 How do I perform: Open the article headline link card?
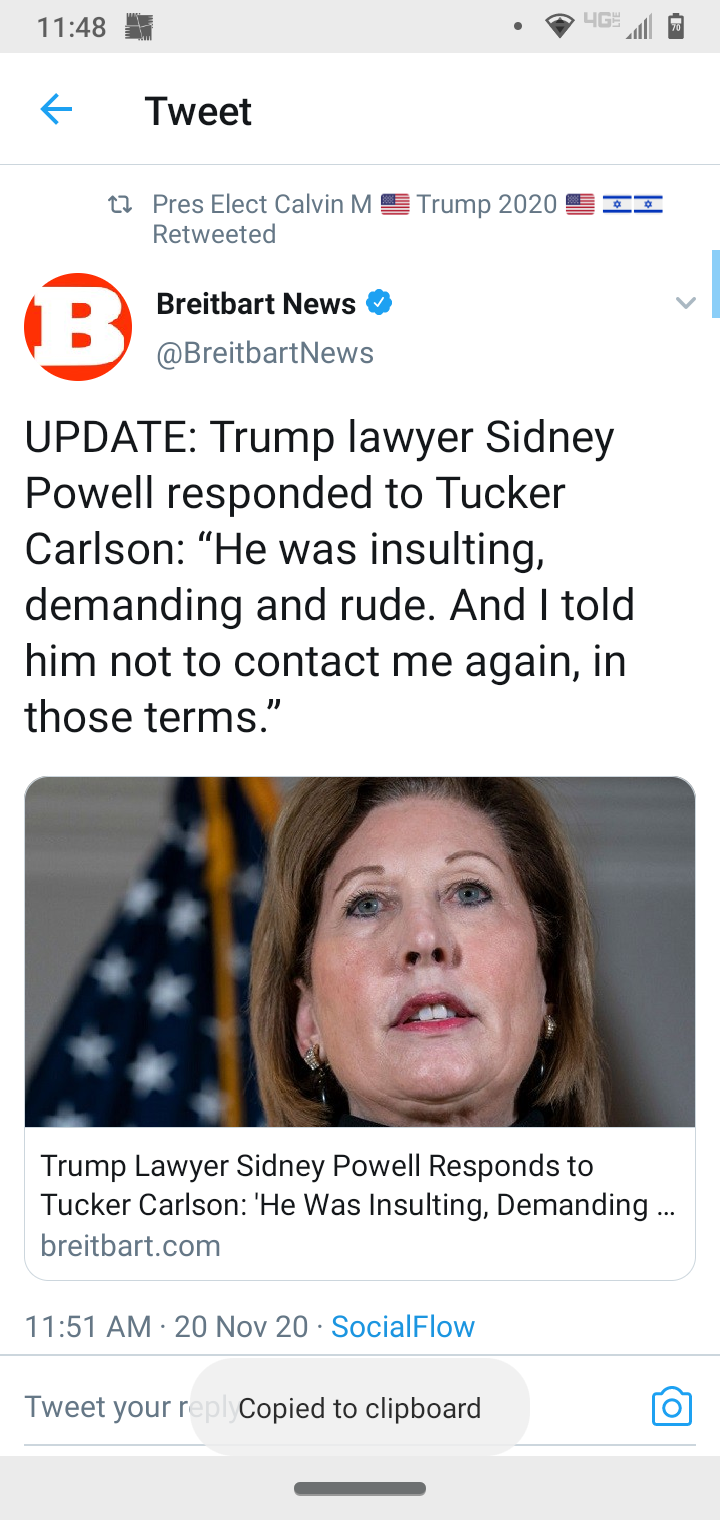[x=358, y=1185]
